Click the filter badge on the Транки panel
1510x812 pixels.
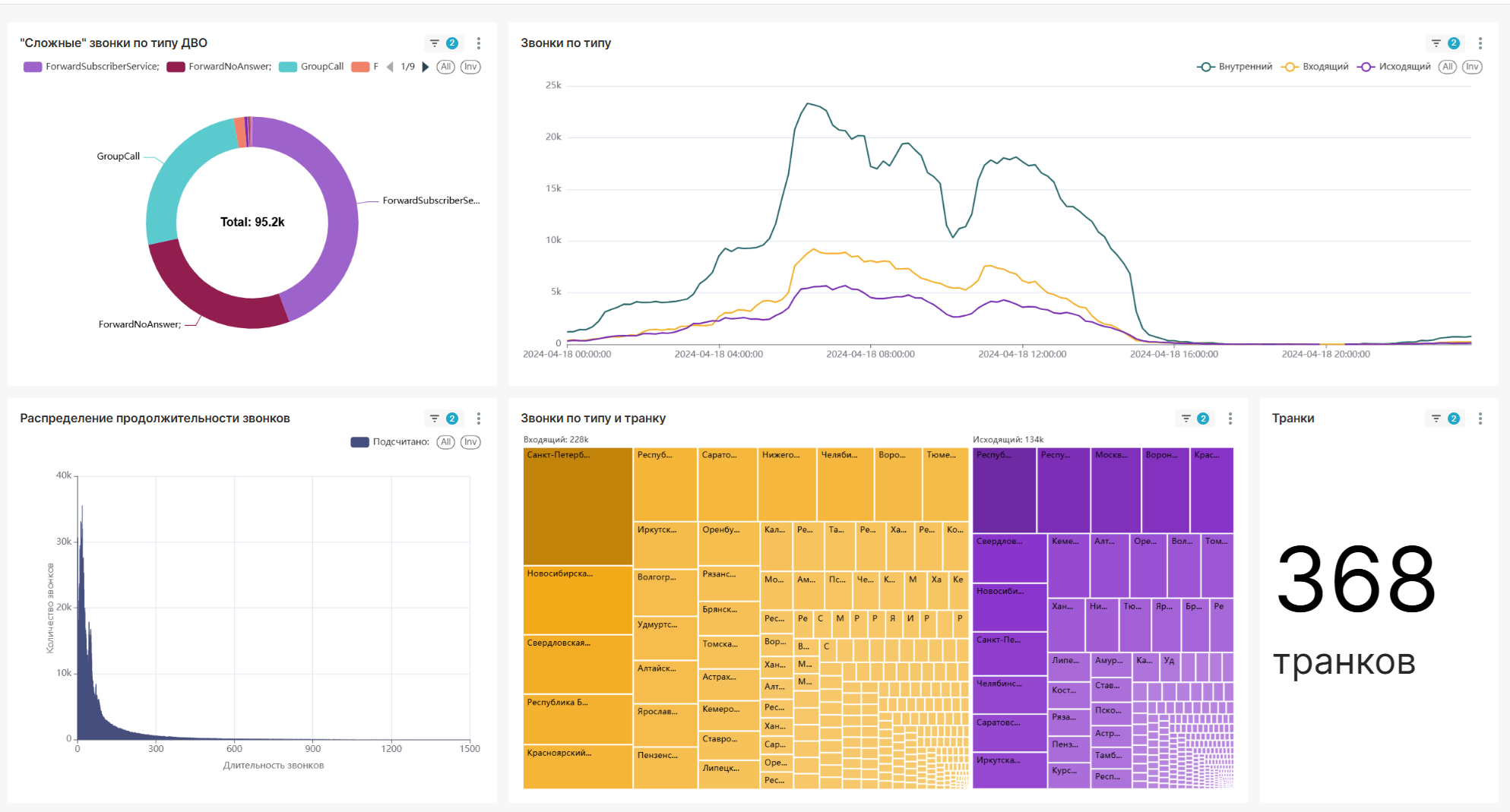click(x=1445, y=419)
